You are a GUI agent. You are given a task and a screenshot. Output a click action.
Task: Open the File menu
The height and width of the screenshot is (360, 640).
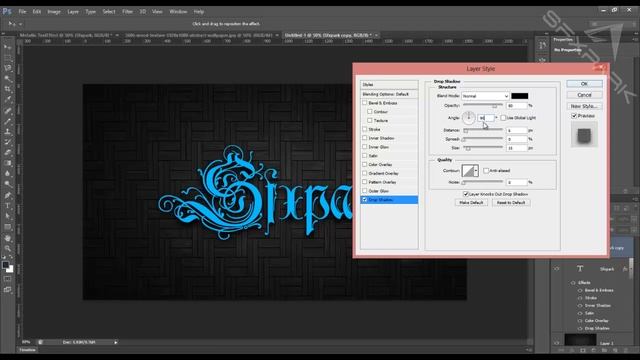(22, 11)
